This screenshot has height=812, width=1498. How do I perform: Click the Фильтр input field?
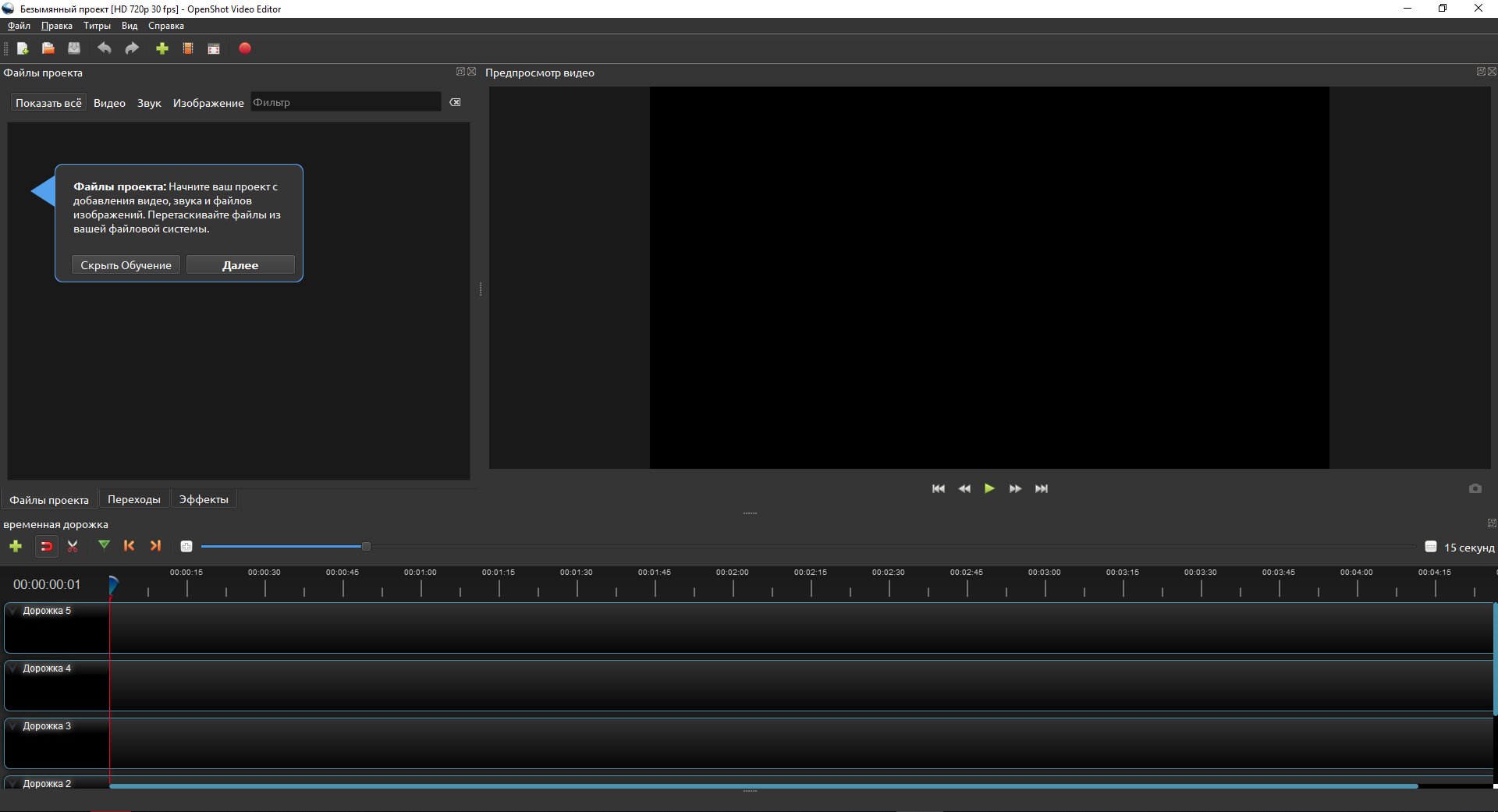tap(346, 102)
